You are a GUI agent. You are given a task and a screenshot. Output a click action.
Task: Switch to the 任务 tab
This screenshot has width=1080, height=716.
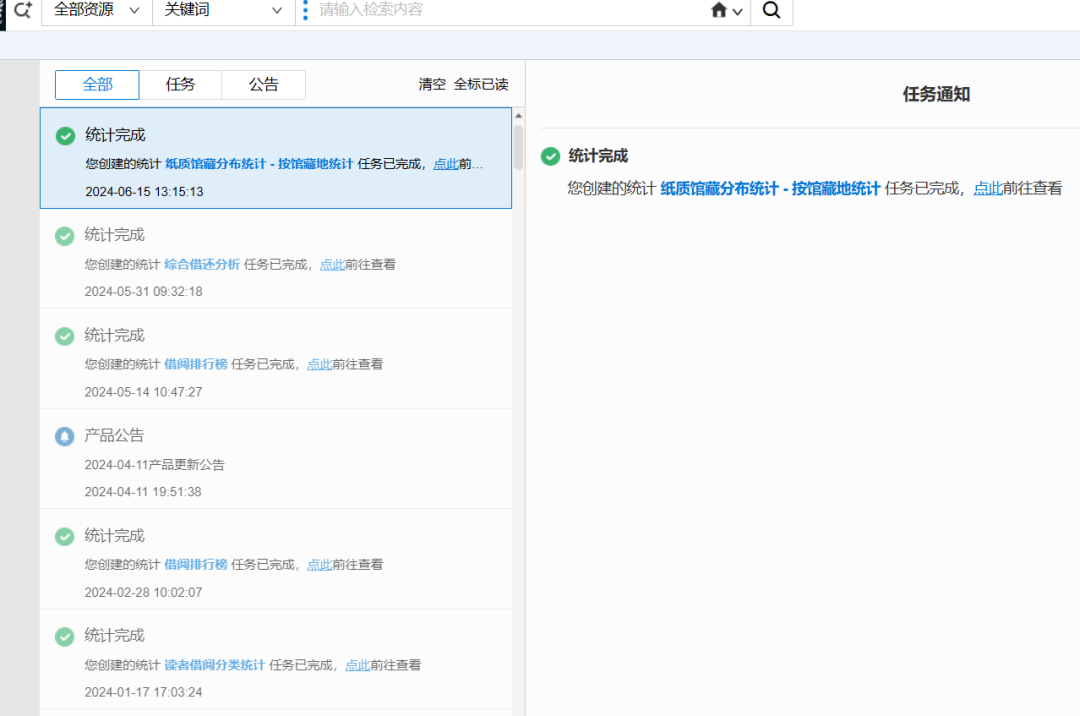point(180,85)
